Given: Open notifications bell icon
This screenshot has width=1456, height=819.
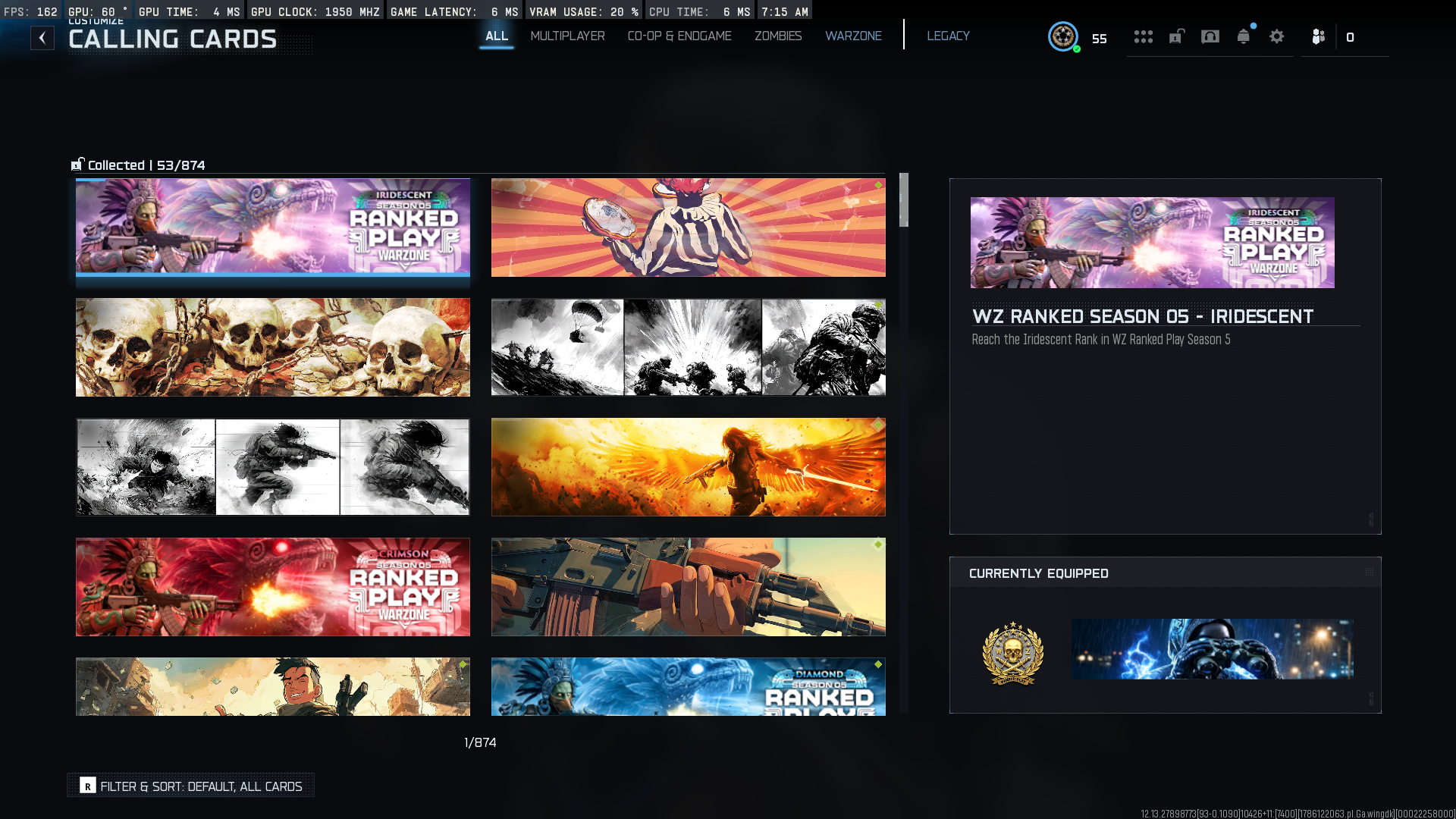Looking at the screenshot, I should (x=1244, y=36).
